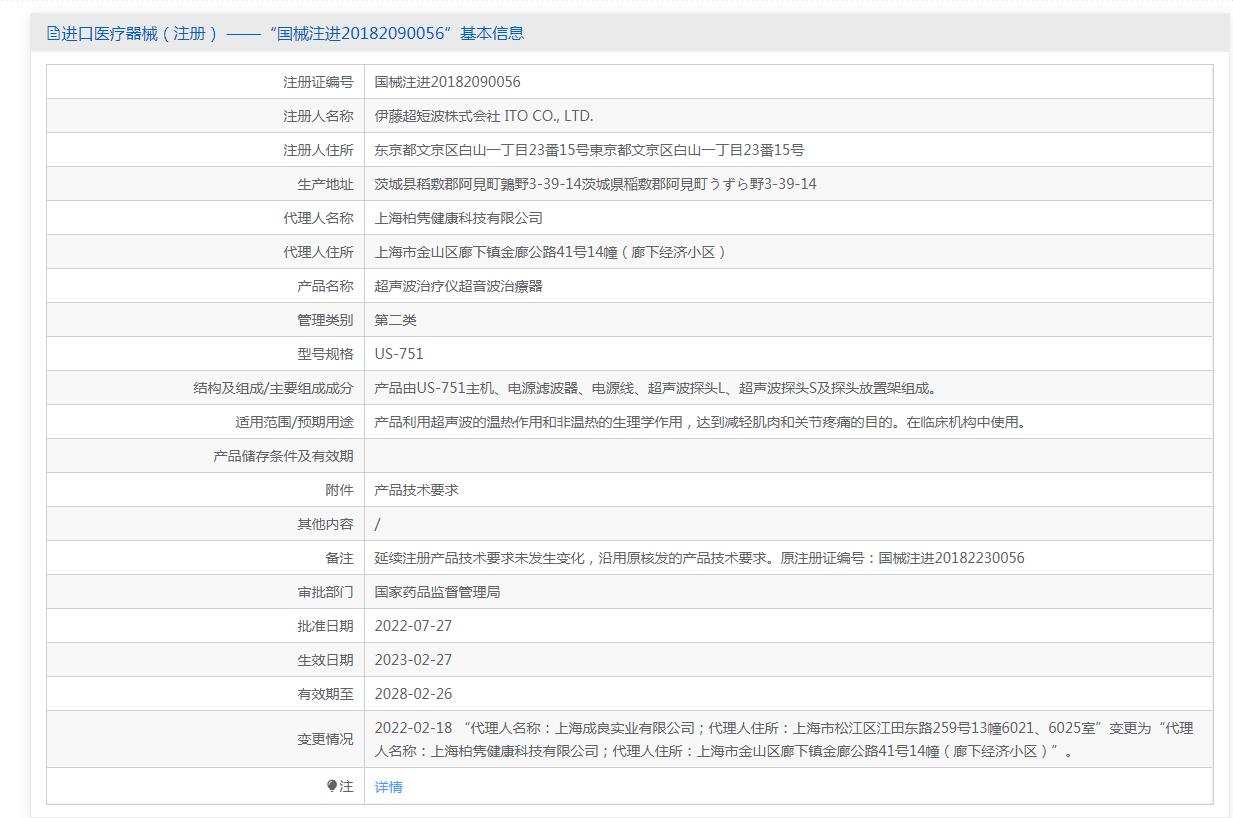Select product name 超声波治疗仪 text

point(458,286)
